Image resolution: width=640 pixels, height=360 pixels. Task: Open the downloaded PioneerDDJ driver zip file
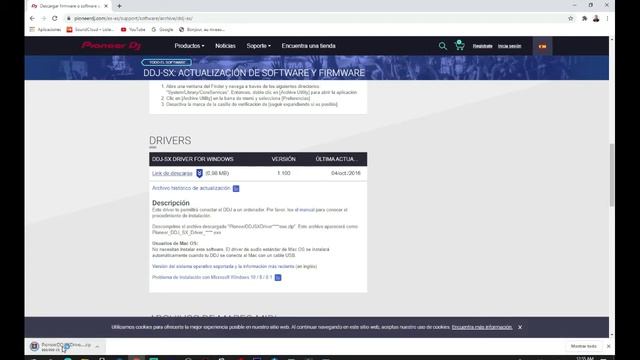tap(61, 347)
